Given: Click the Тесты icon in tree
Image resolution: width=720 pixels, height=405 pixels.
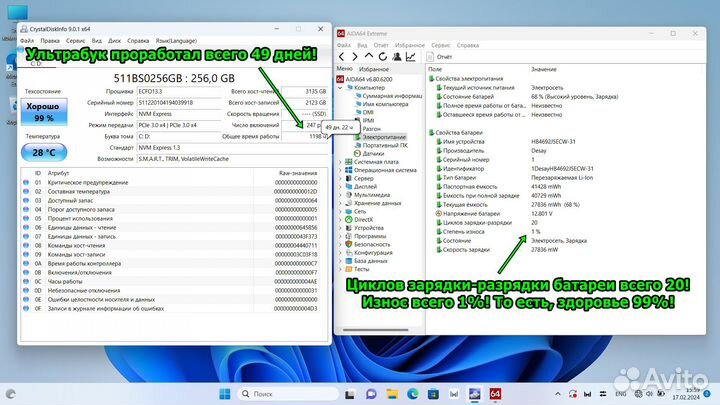Looking at the screenshot, I should tap(349, 270).
